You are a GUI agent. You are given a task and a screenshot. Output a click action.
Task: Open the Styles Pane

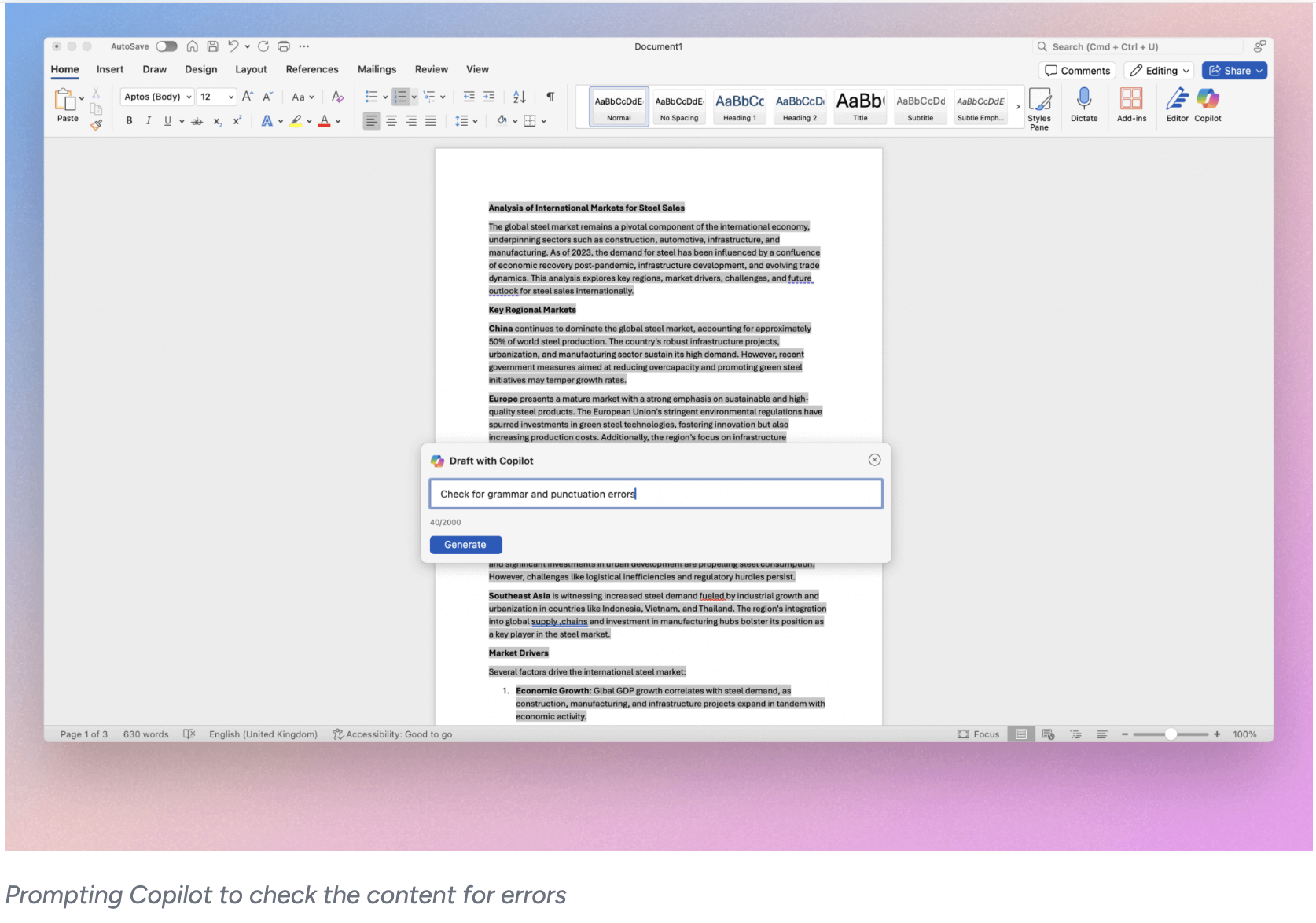(1040, 105)
